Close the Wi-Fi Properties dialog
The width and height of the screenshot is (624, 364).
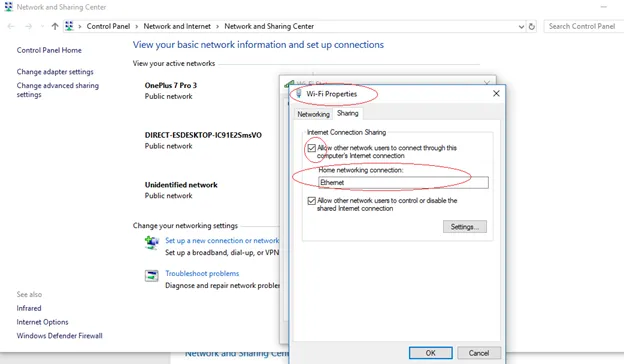click(496, 93)
